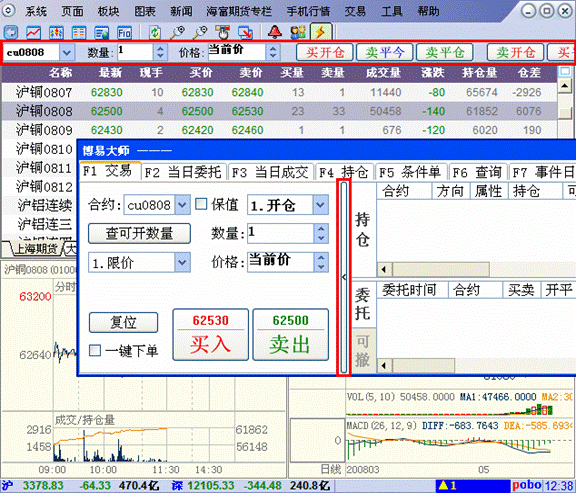Click the 沪铜0809 quote row
The image size is (576, 493).
279,130
